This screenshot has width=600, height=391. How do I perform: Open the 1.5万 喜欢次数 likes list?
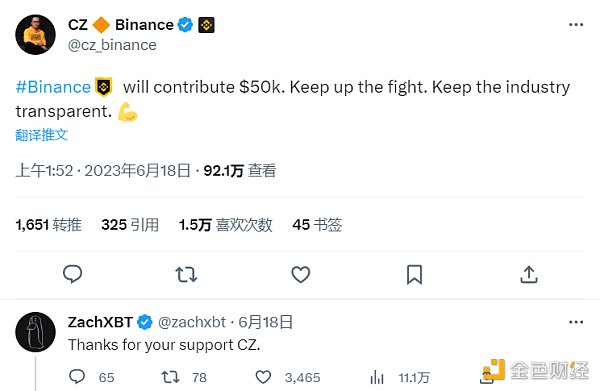(226, 225)
